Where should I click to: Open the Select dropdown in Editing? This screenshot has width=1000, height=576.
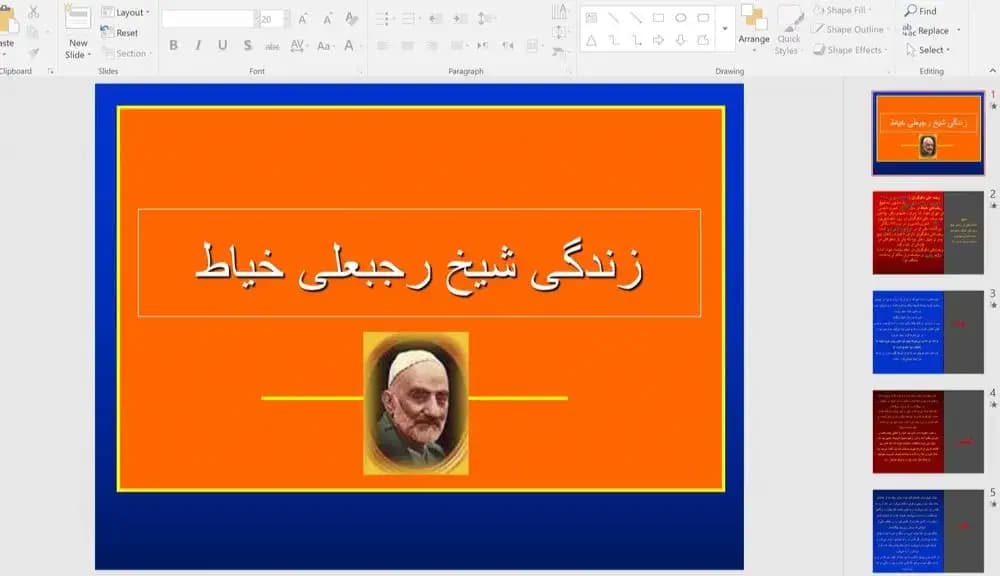pyautogui.click(x=928, y=50)
